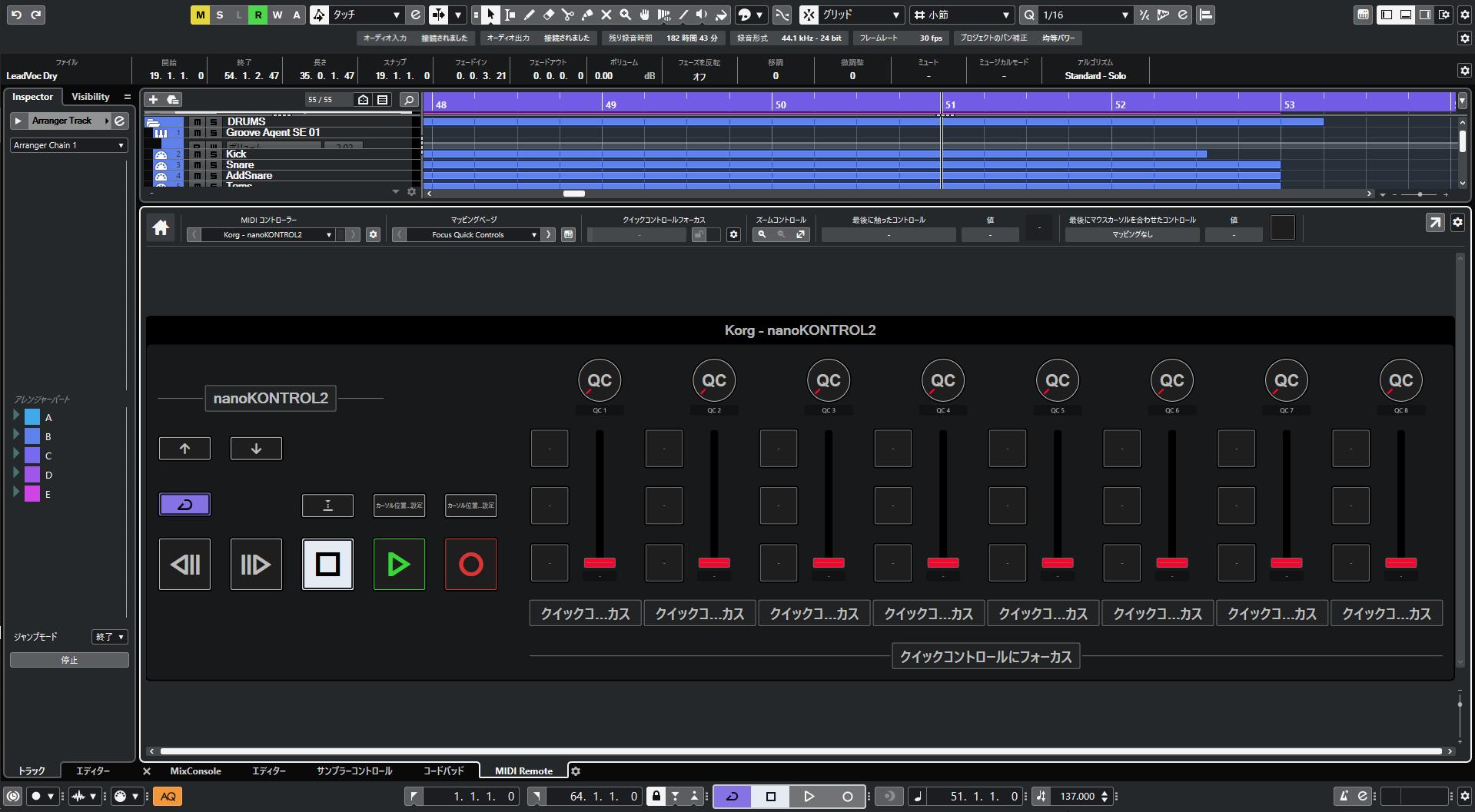Viewport: 1475px width, 812px height.
Task: Open the scripting tools icon in mapping page
Action: click(x=568, y=234)
